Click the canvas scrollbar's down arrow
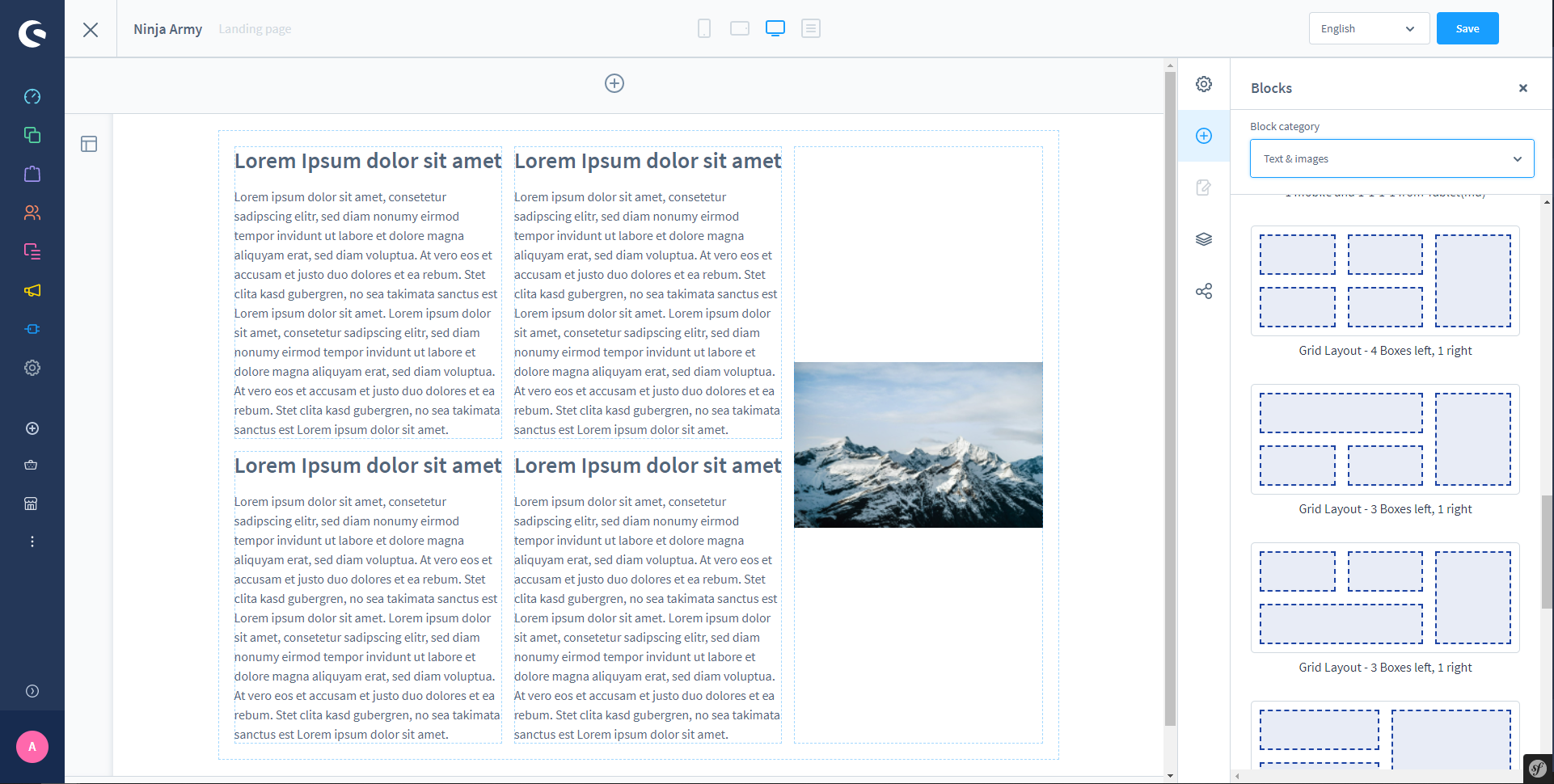1554x784 pixels. point(1170,776)
